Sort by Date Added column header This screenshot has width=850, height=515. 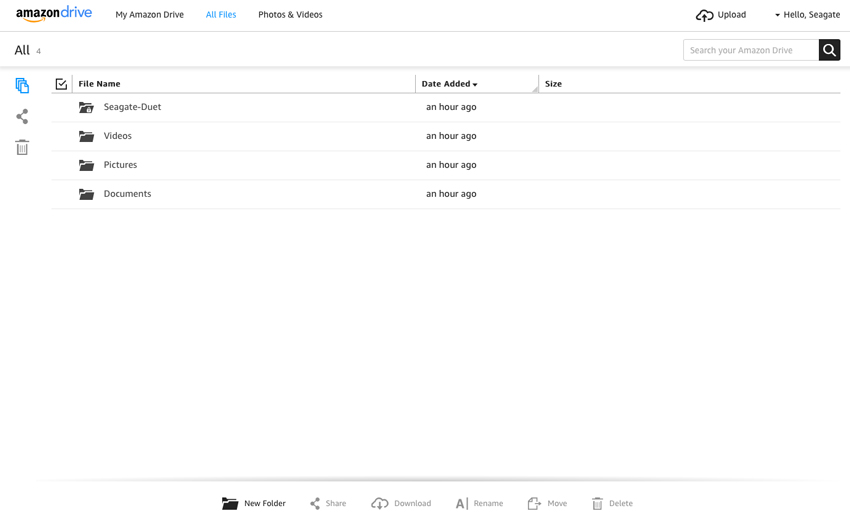[449, 83]
